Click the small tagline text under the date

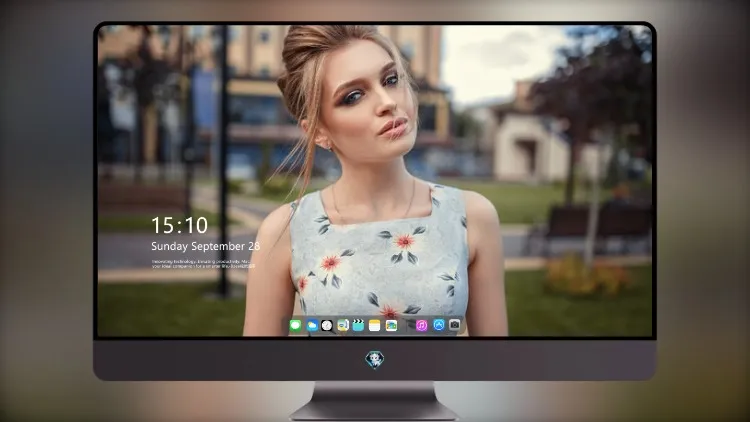coord(201,264)
